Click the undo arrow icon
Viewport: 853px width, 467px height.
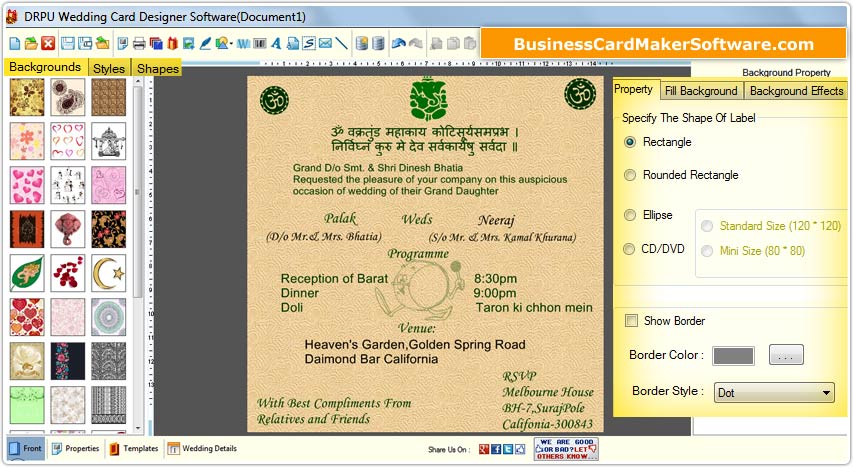coord(398,44)
